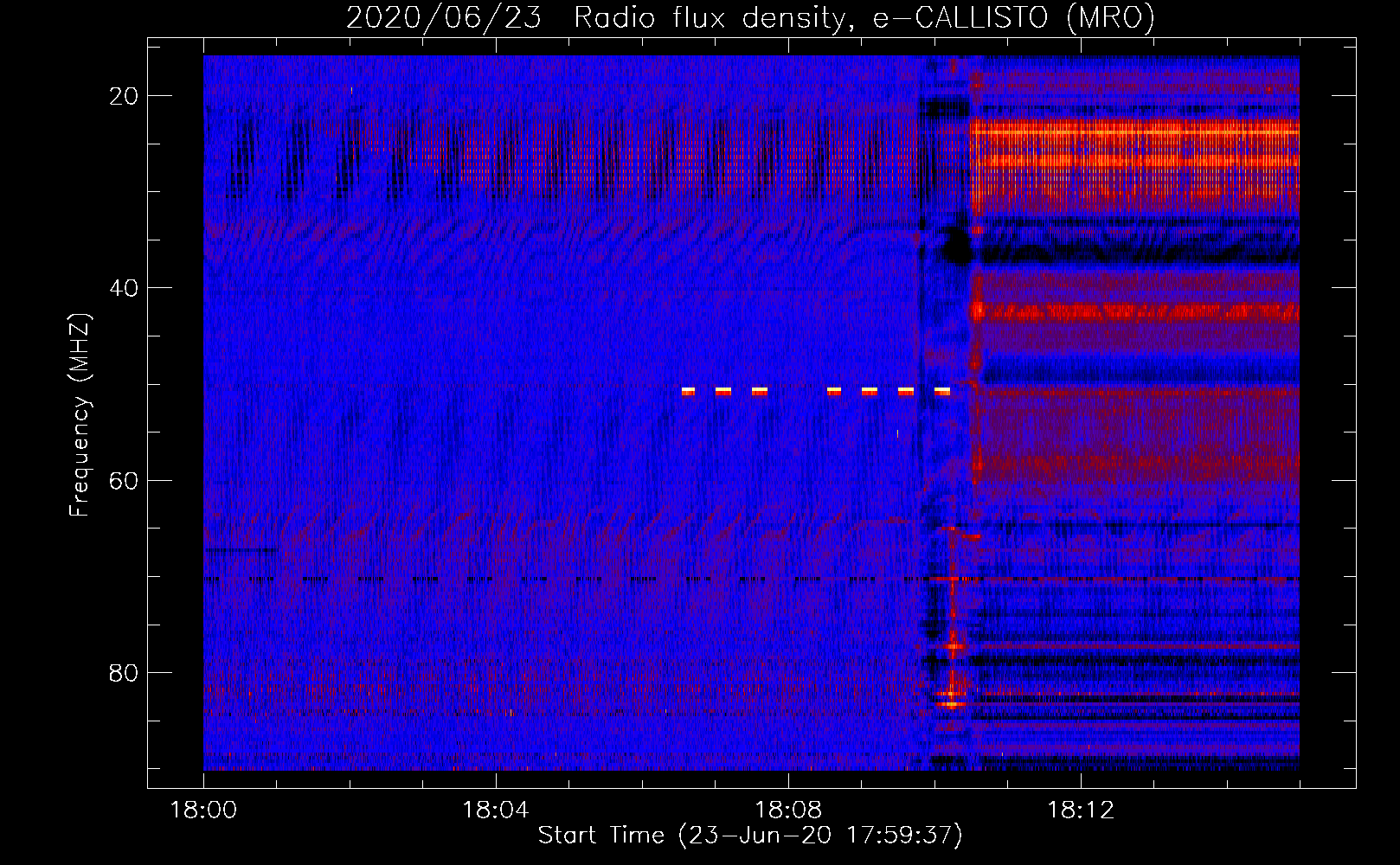This screenshot has width=1400, height=865.
Task: Click the 40 MHz frequency tick label
Action: (x=124, y=288)
